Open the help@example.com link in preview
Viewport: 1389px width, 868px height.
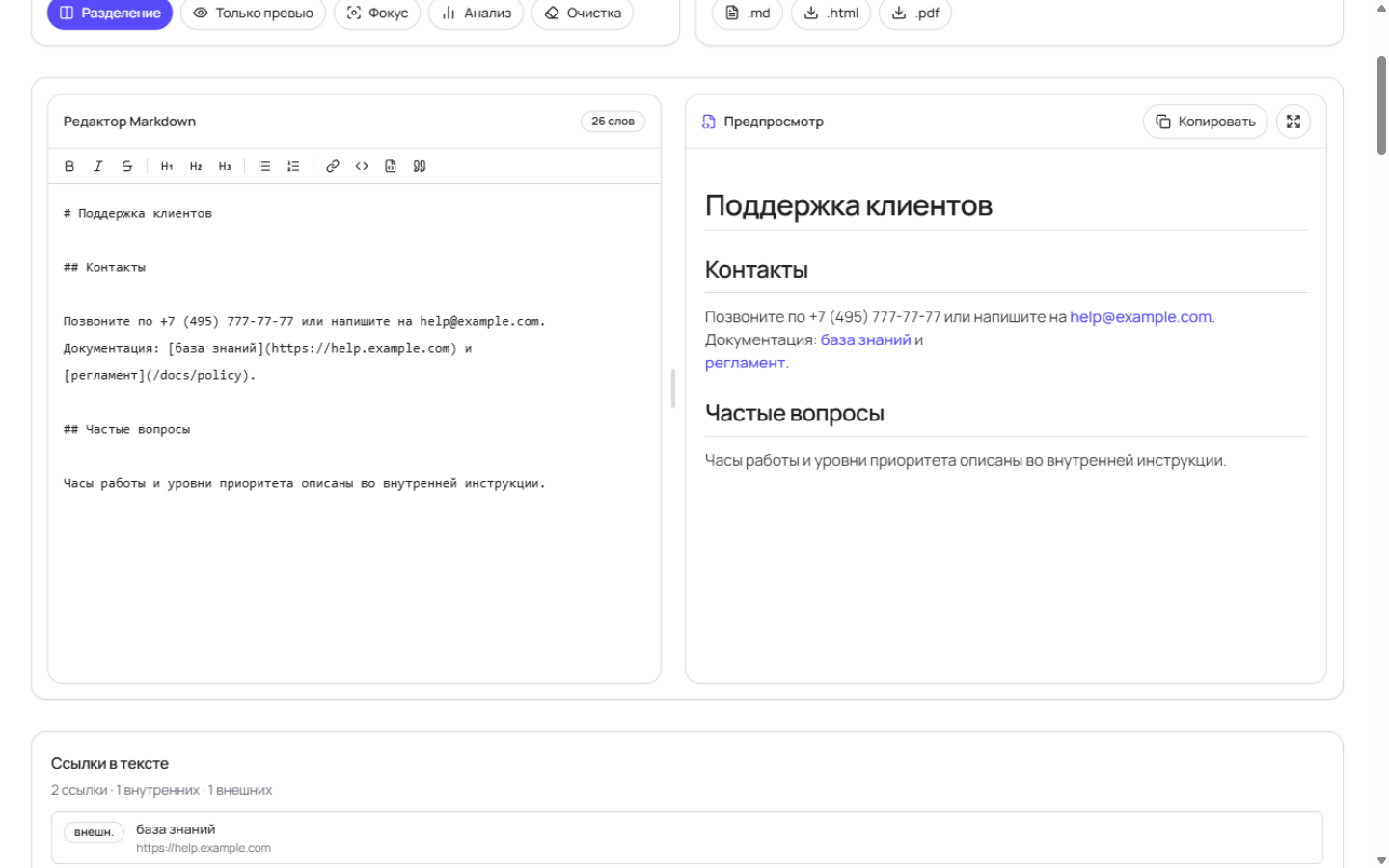pyautogui.click(x=1140, y=317)
